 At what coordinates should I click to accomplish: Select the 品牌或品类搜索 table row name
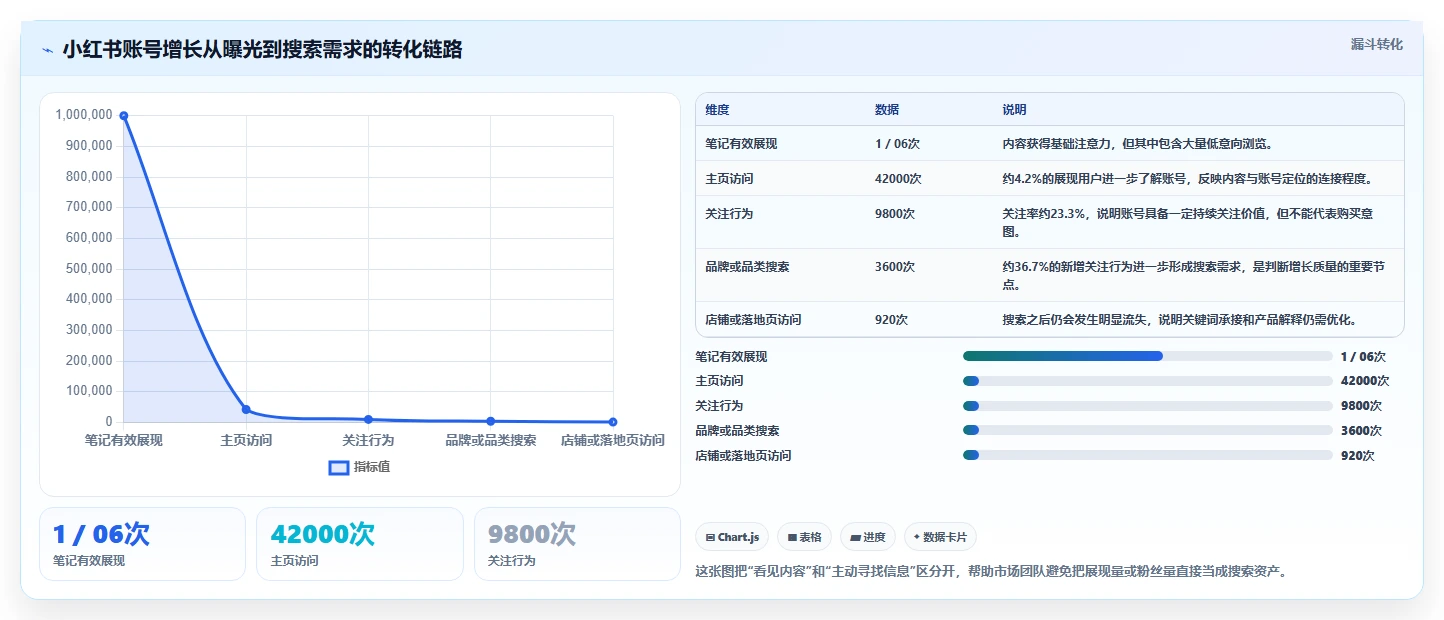(747, 267)
